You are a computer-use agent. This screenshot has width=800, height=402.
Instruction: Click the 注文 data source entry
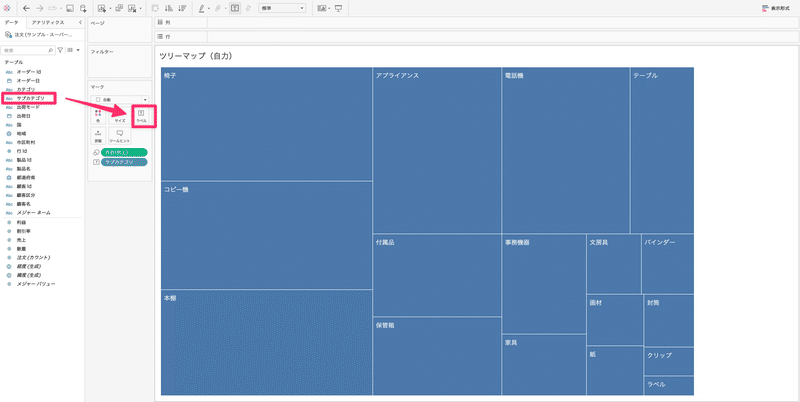tap(39, 34)
